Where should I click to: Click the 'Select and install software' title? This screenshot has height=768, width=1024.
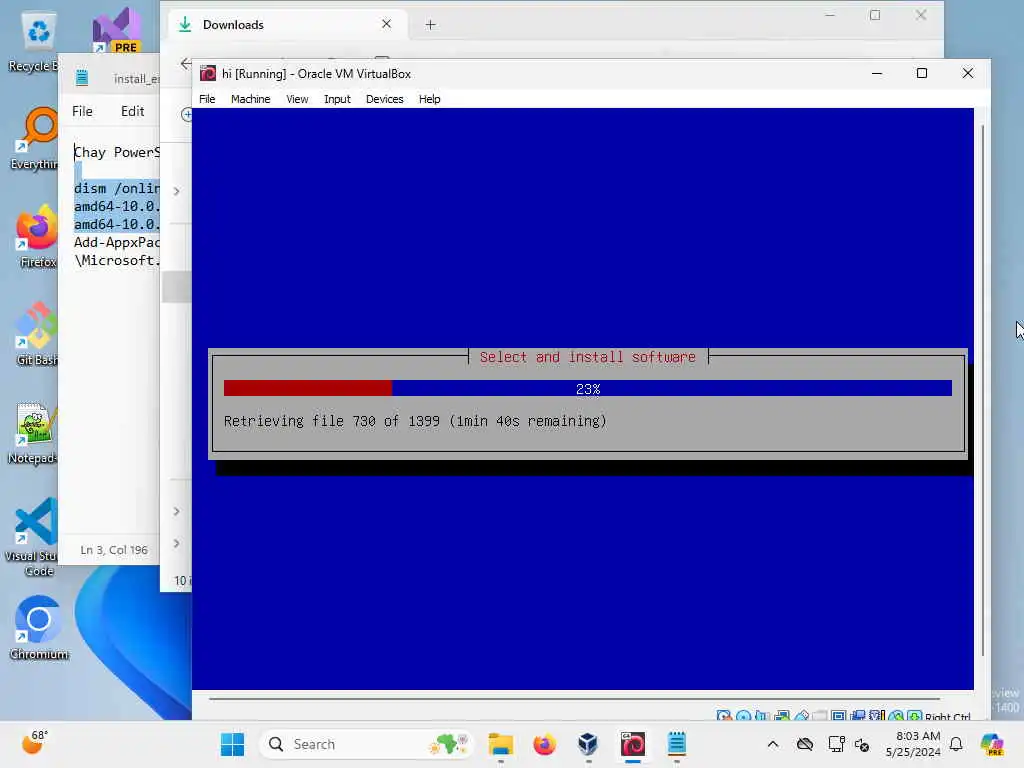click(588, 357)
